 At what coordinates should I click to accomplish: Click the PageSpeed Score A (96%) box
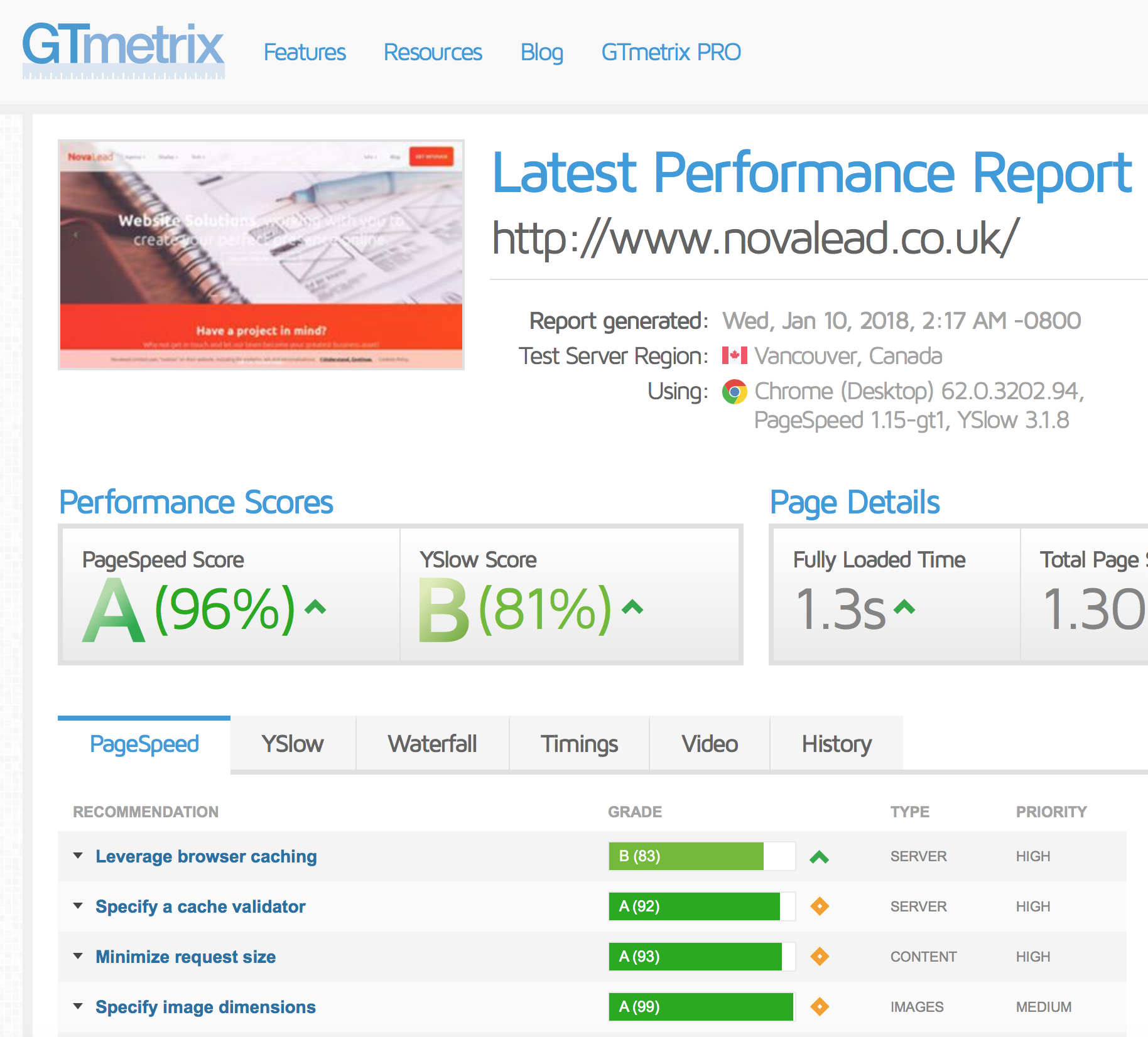[231, 595]
